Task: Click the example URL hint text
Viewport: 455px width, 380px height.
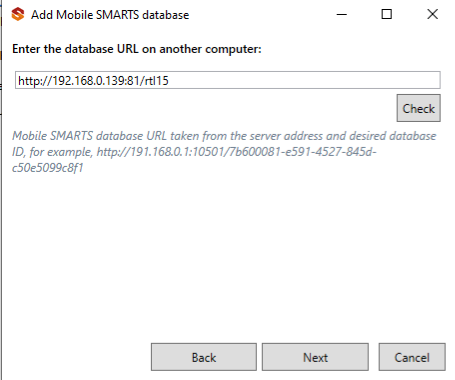Action: pyautogui.click(x=224, y=152)
